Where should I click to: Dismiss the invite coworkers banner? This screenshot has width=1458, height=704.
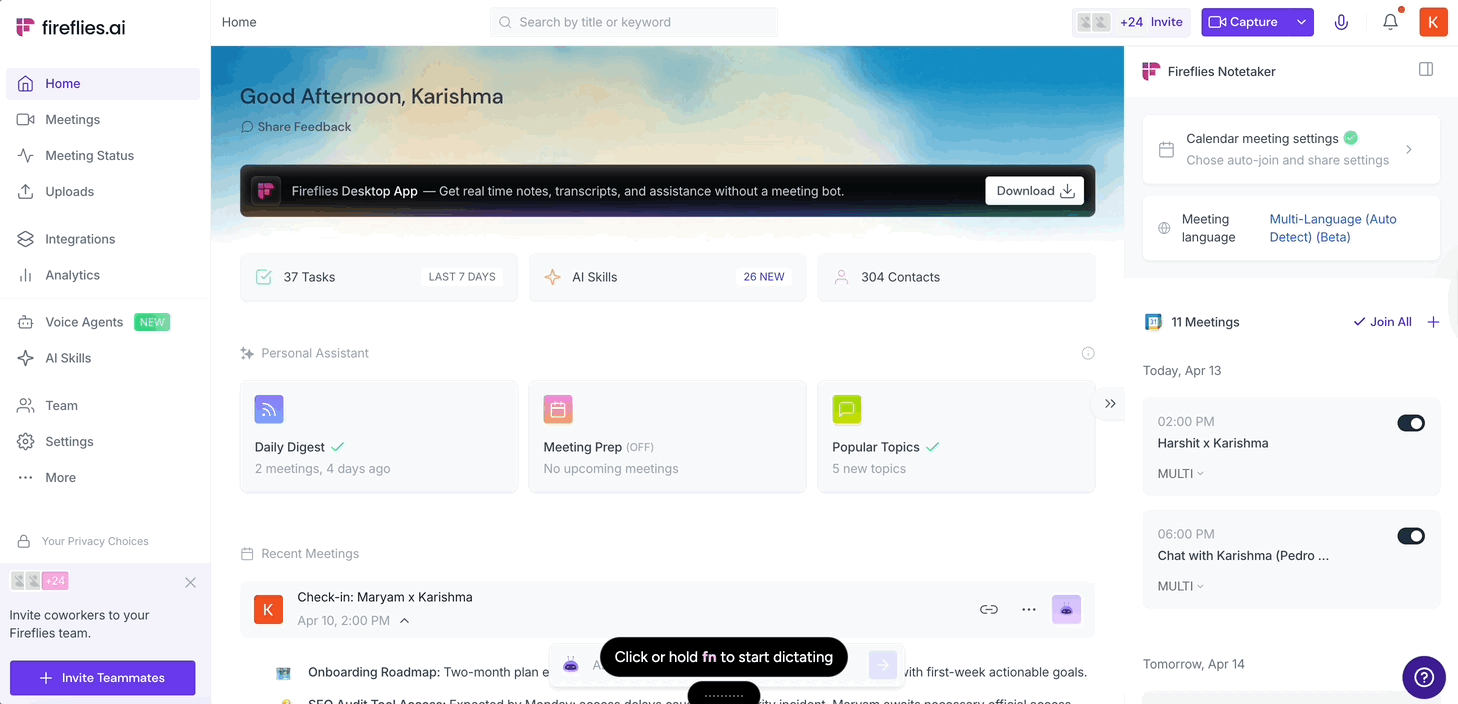tap(190, 582)
